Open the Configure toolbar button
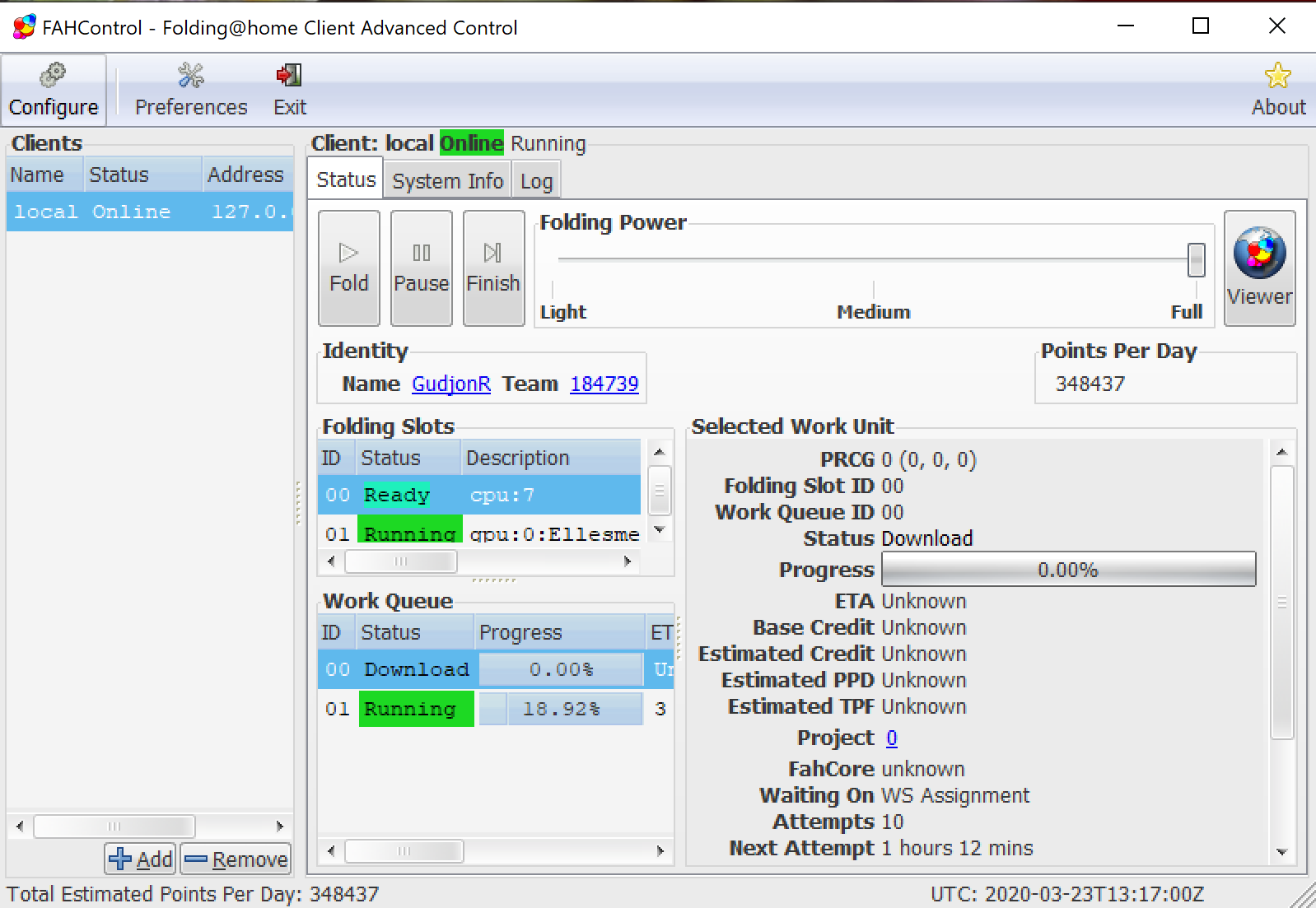This screenshot has width=1316, height=908. tap(54, 90)
